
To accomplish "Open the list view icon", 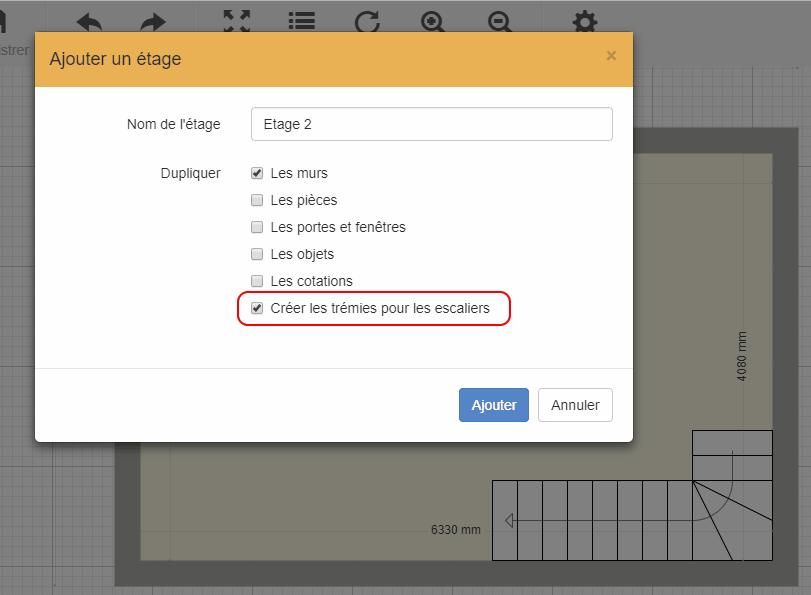I will pos(301,21).
